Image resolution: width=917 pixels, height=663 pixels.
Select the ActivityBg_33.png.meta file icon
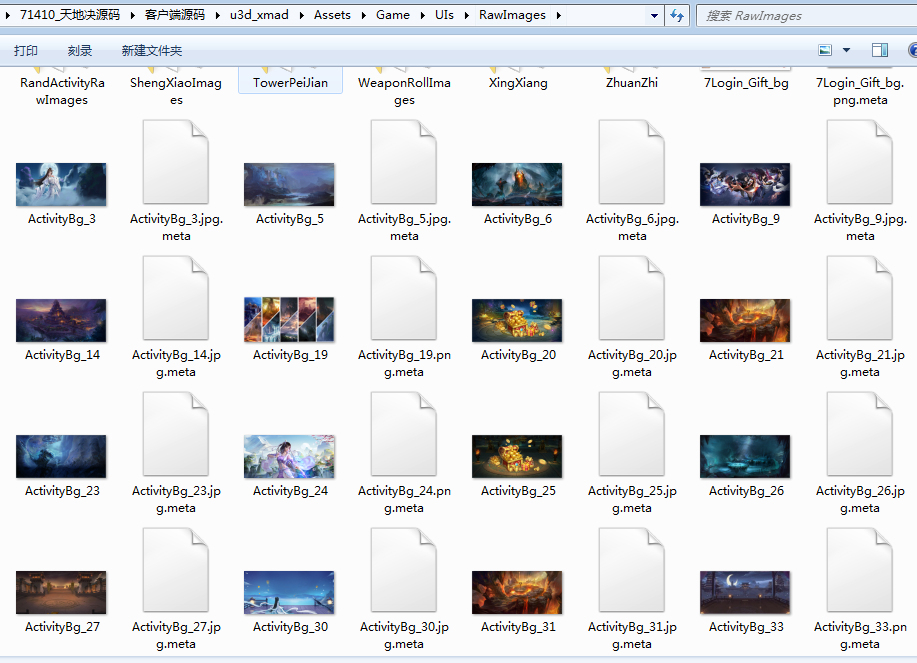[860, 570]
